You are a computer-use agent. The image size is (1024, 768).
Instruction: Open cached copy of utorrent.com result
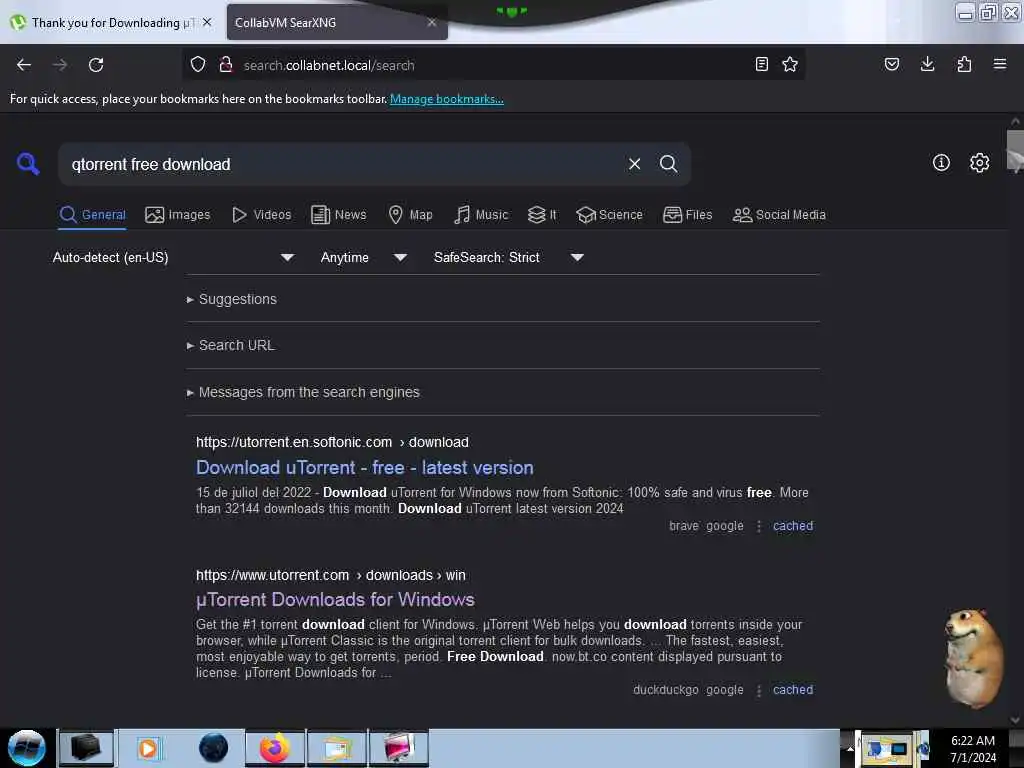point(793,690)
